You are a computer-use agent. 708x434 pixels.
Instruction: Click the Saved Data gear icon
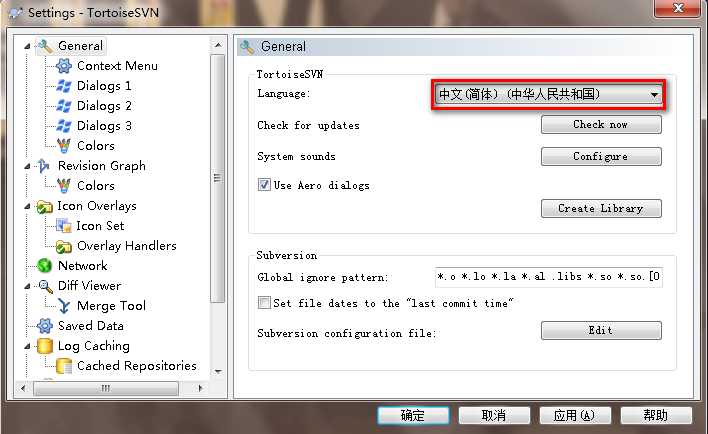pos(44,326)
